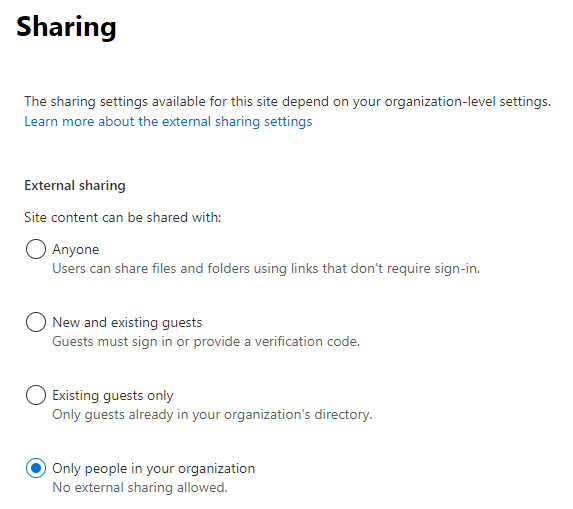
Task: Select Only people in your organization
Action: 36,468
